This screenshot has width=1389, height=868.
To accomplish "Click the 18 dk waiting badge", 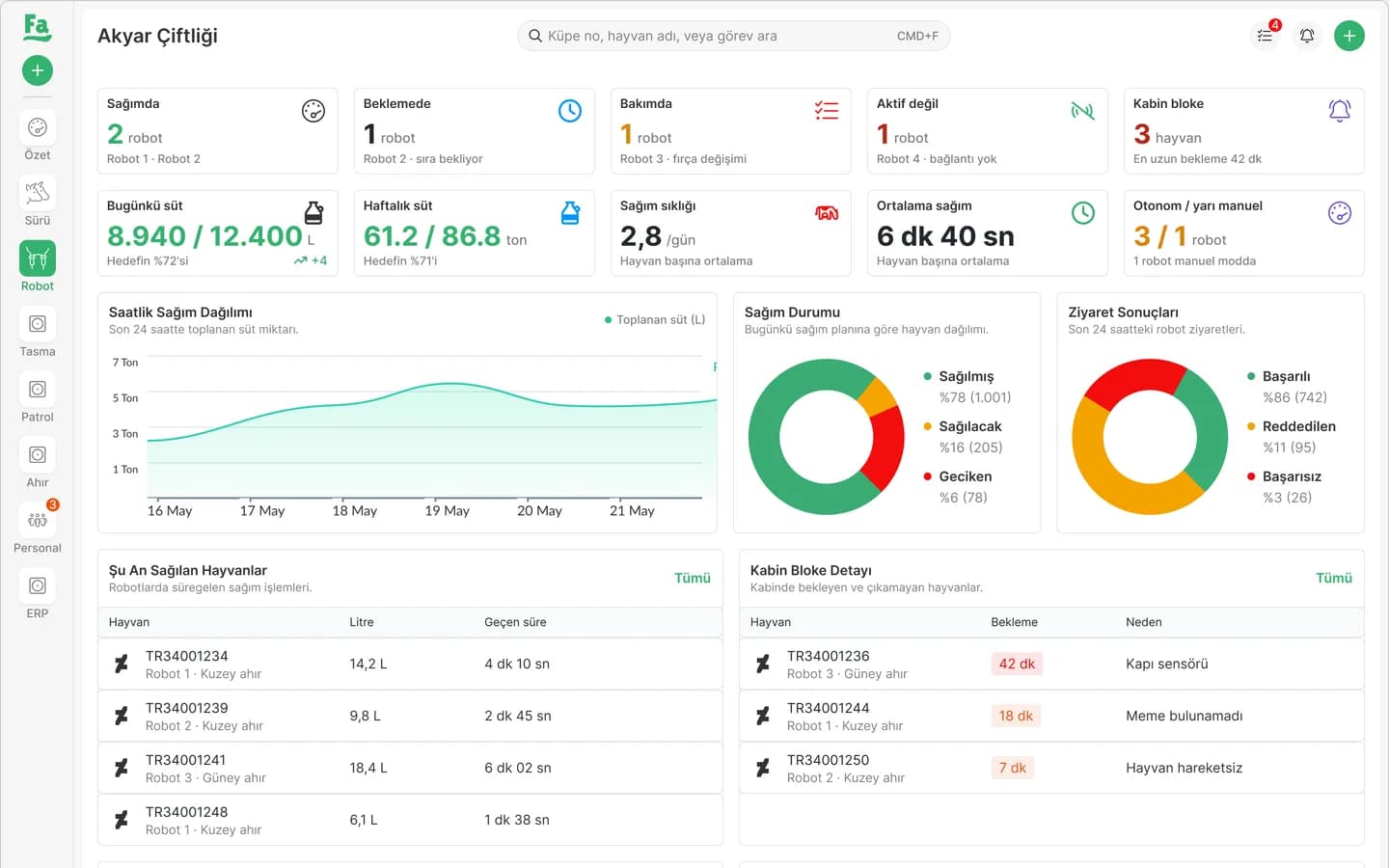I will (1016, 716).
